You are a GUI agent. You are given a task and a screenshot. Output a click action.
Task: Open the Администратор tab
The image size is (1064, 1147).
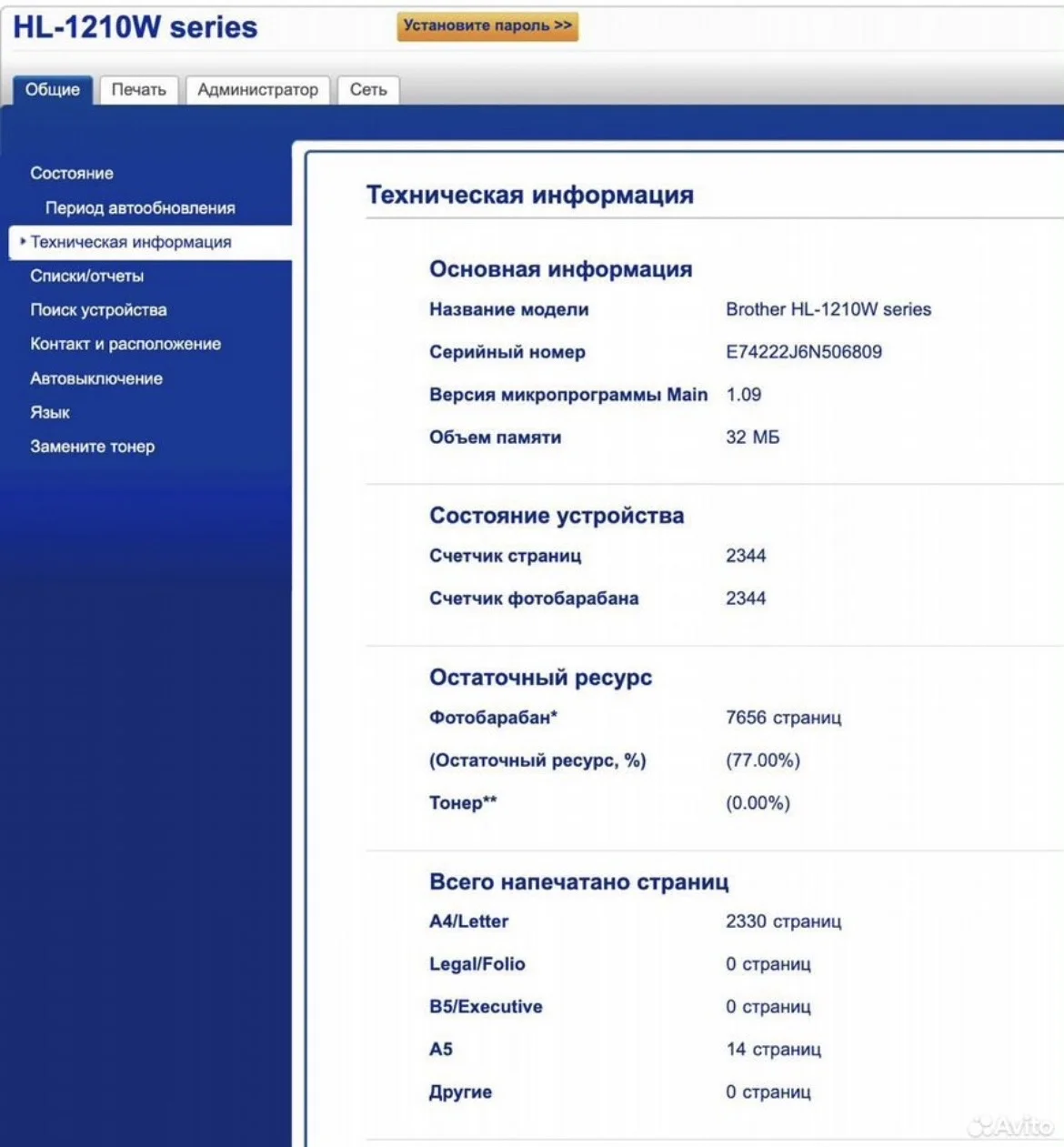click(x=258, y=89)
